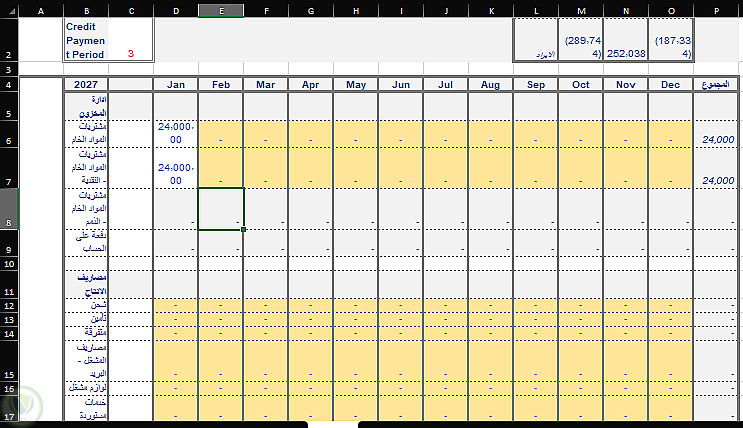
Task: Click the red "3" credit period value
Action: 131,54
